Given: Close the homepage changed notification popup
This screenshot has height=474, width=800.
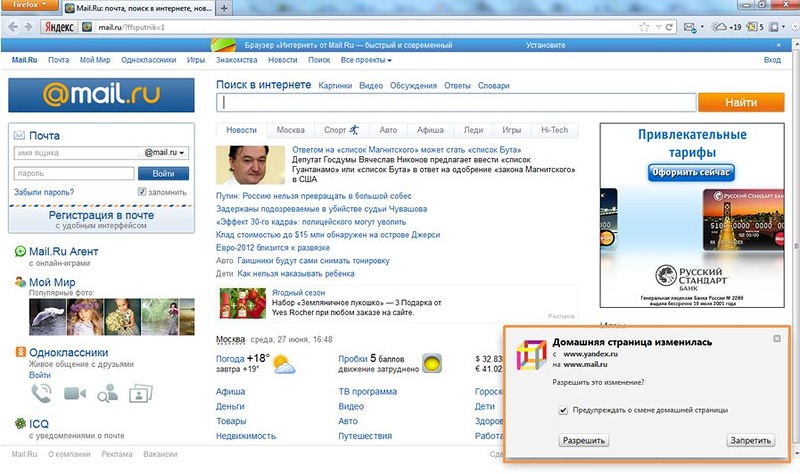Looking at the screenshot, I should pos(777,339).
